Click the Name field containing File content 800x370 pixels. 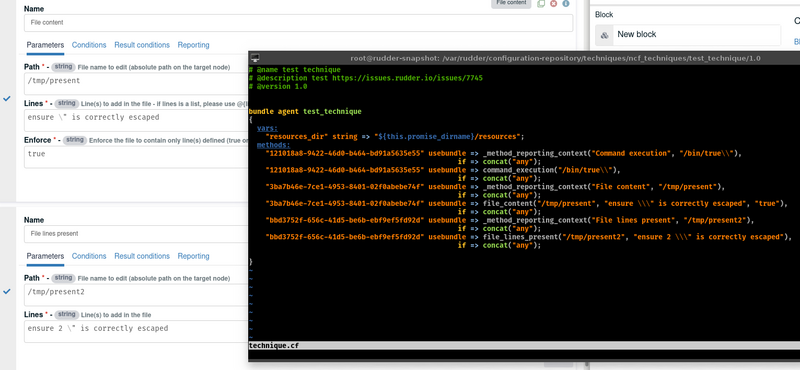298,23
